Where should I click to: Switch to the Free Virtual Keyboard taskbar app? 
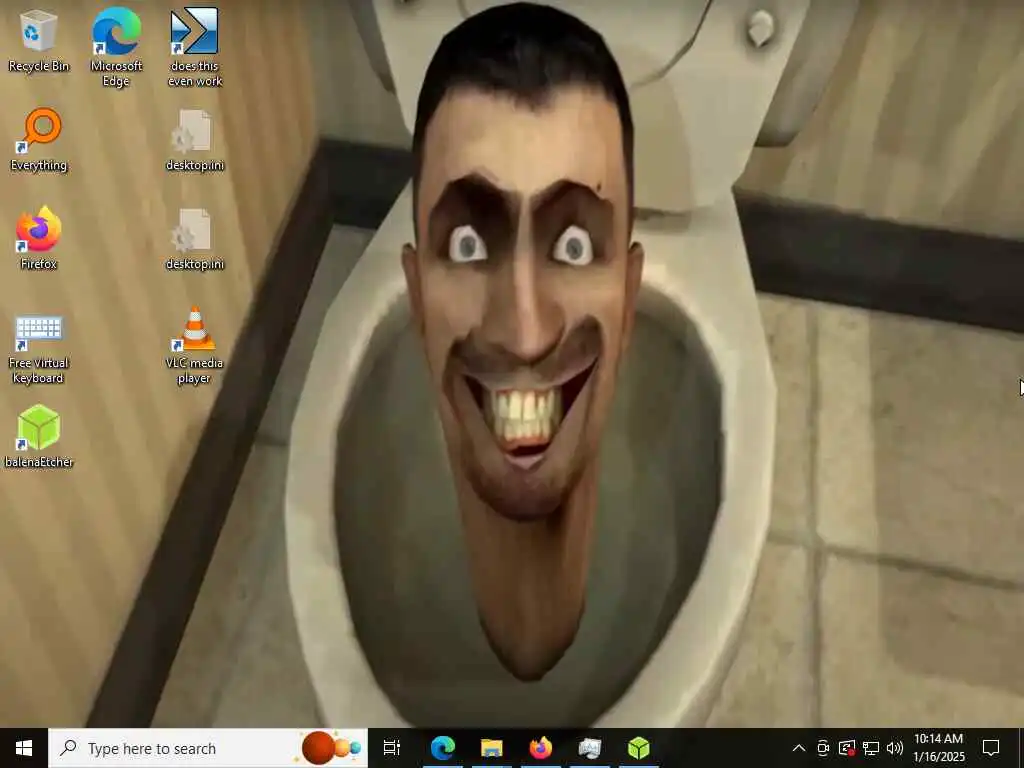point(590,748)
